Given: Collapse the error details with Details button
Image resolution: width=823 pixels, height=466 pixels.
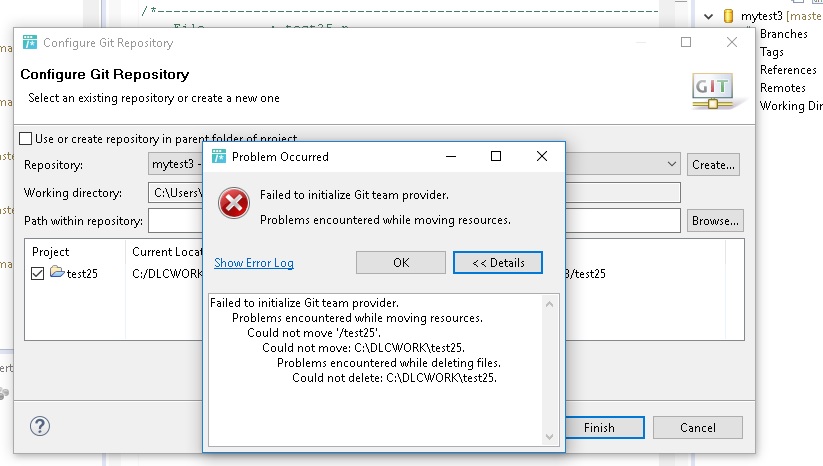Looking at the screenshot, I should 497,262.
